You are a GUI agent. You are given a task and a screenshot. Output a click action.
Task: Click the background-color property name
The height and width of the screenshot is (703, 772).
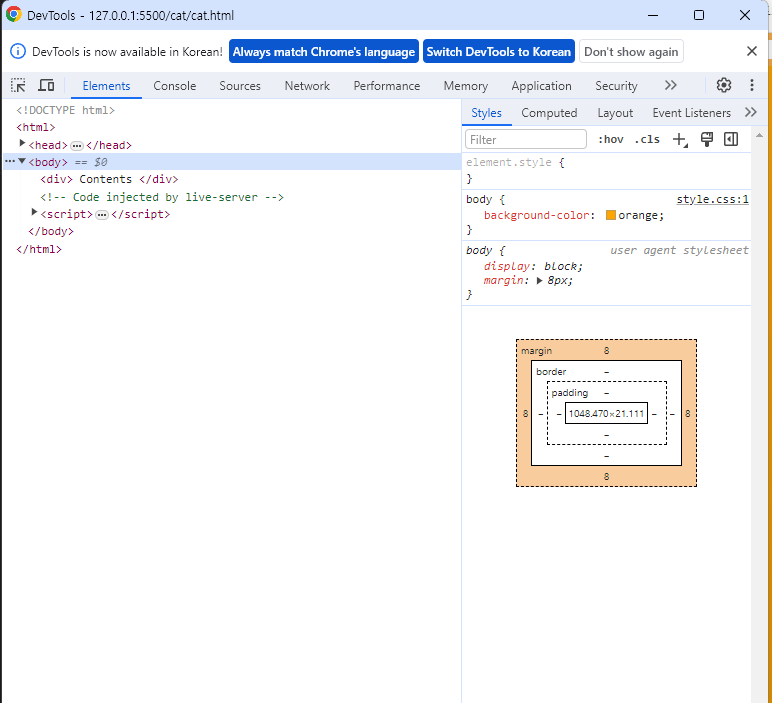click(x=537, y=215)
